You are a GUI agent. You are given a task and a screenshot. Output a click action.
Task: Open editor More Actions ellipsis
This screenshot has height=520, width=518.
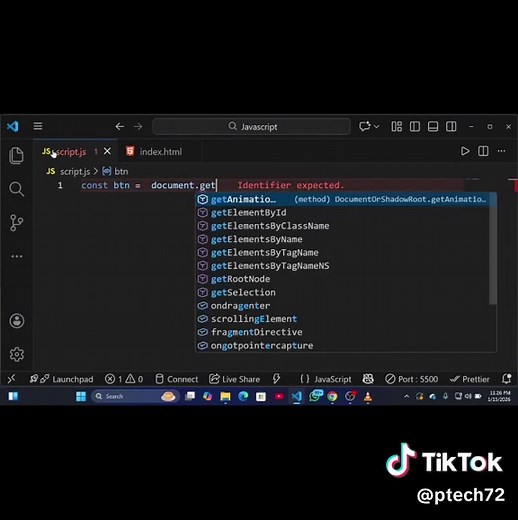[501, 151]
